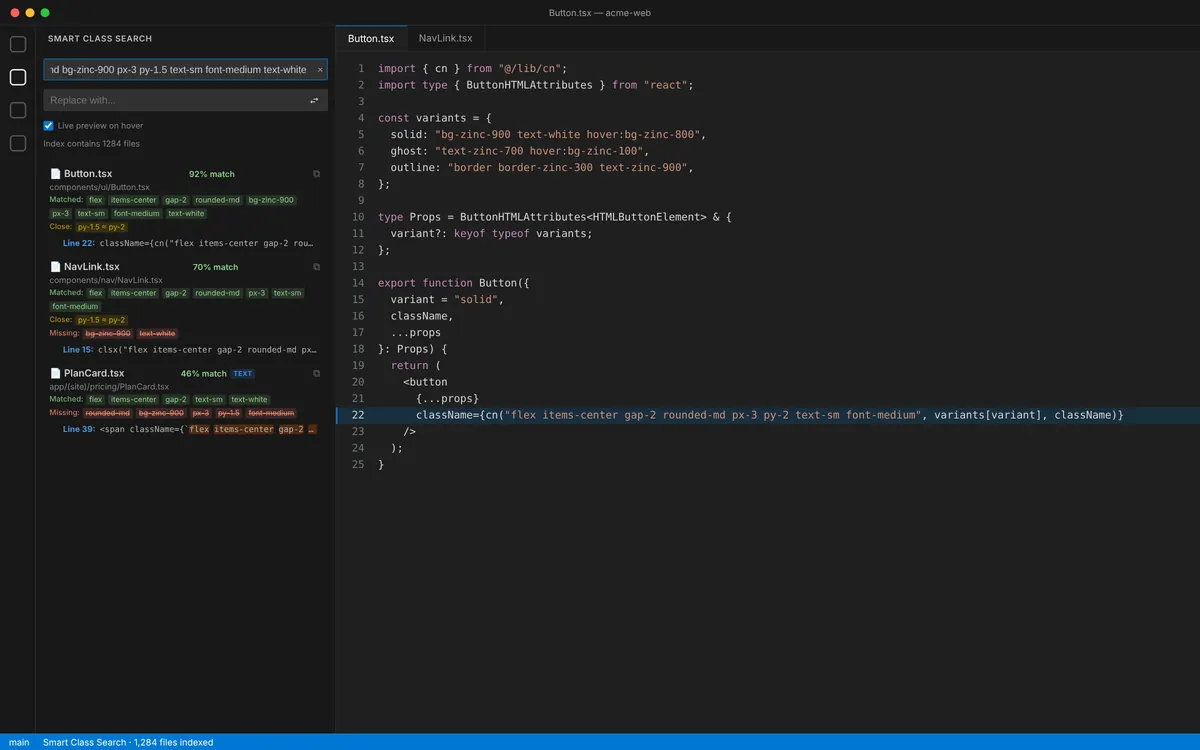Click the main branch in the status bar

coord(19,742)
